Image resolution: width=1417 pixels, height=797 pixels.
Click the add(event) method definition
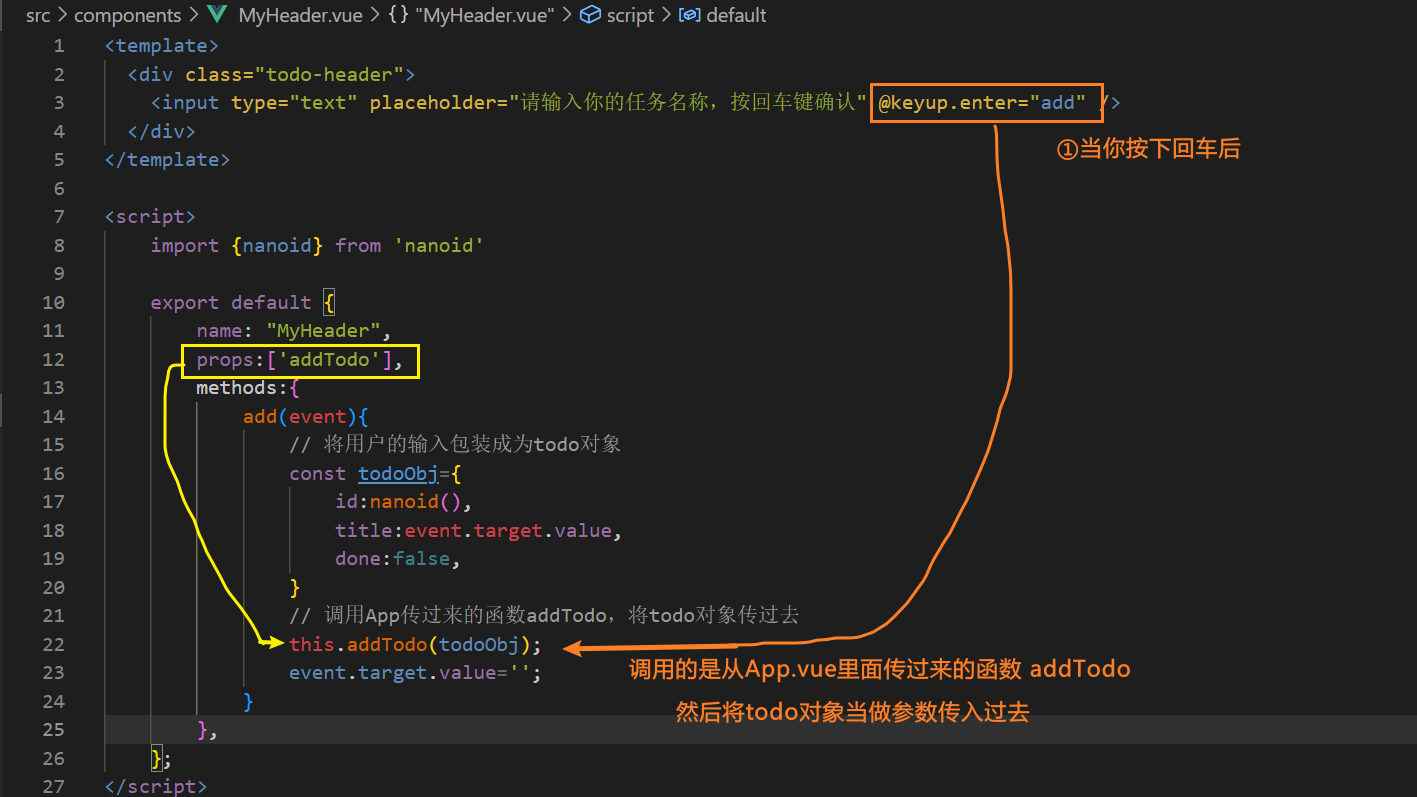point(306,417)
